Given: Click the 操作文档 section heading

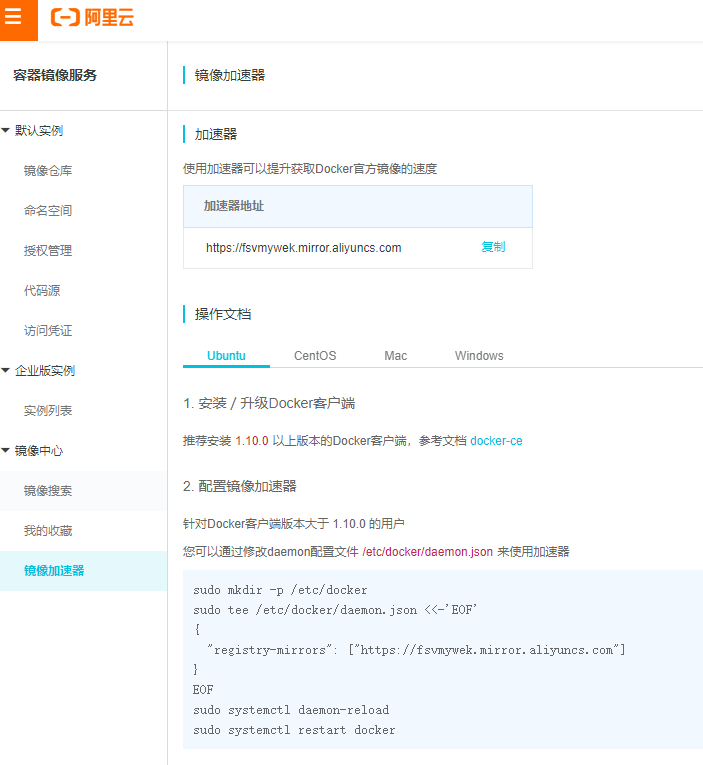Looking at the screenshot, I should click(223, 314).
